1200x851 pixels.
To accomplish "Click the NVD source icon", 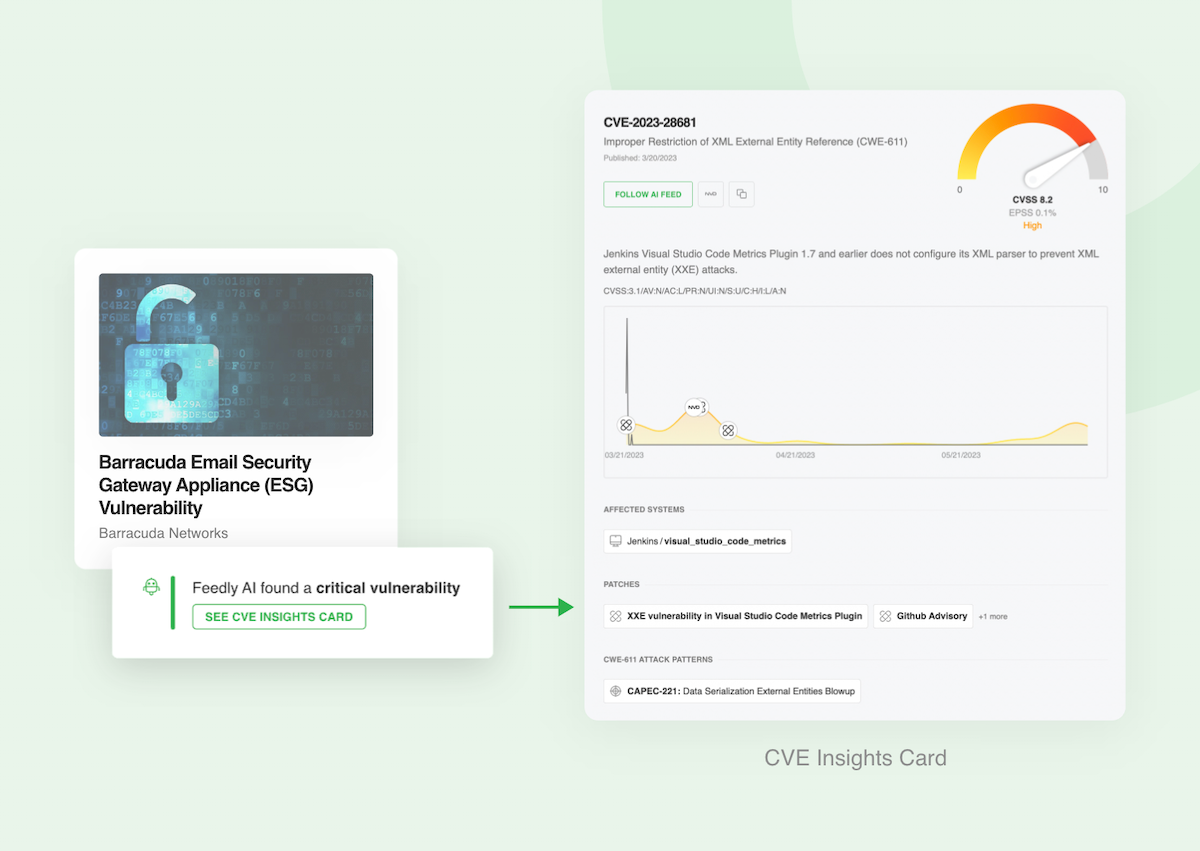I will [711, 194].
